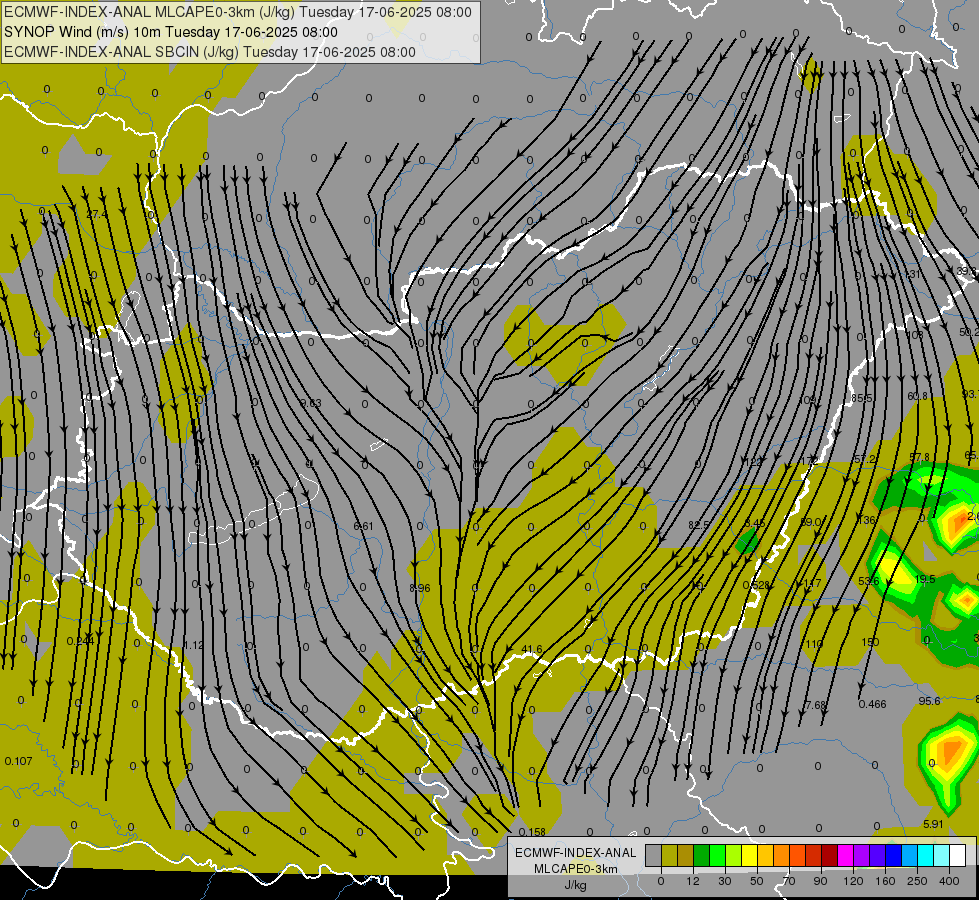The width and height of the screenshot is (979, 900).
Task: Click the 120 tick label in legend
Action: point(853,881)
